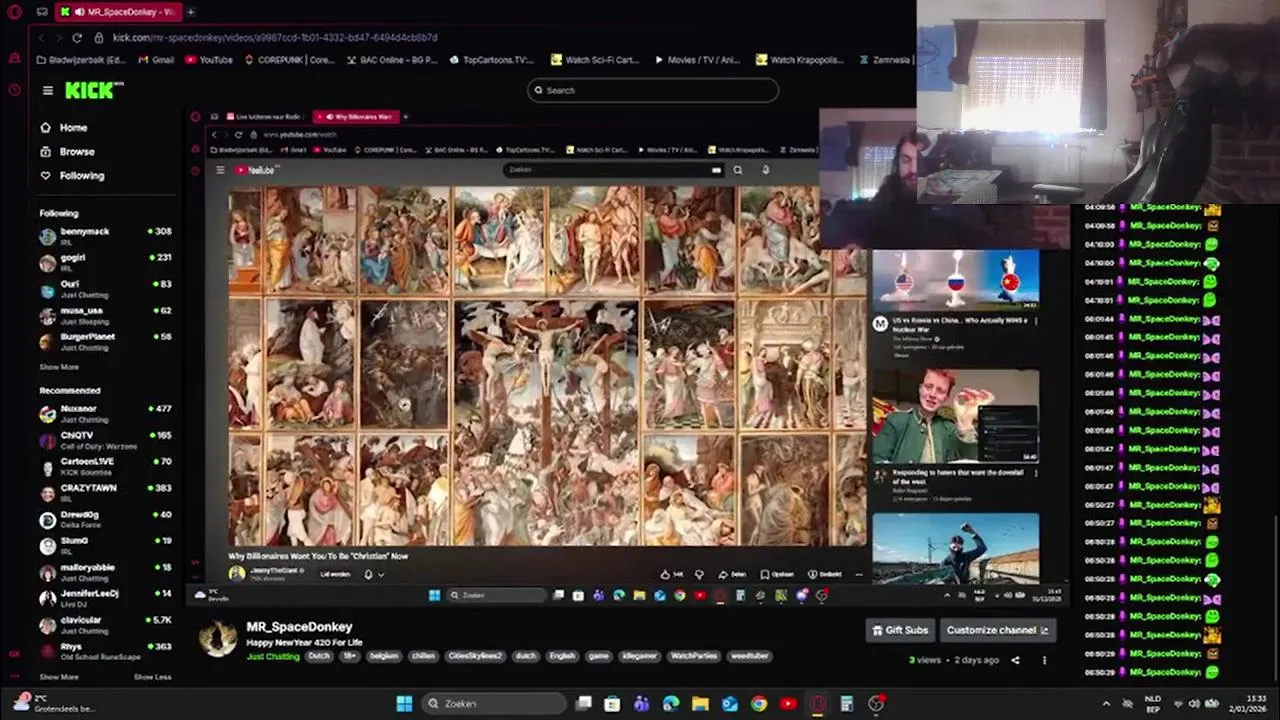This screenshot has height=720, width=1280.
Task: Click the Zoeken taskbar search box
Action: point(492,704)
